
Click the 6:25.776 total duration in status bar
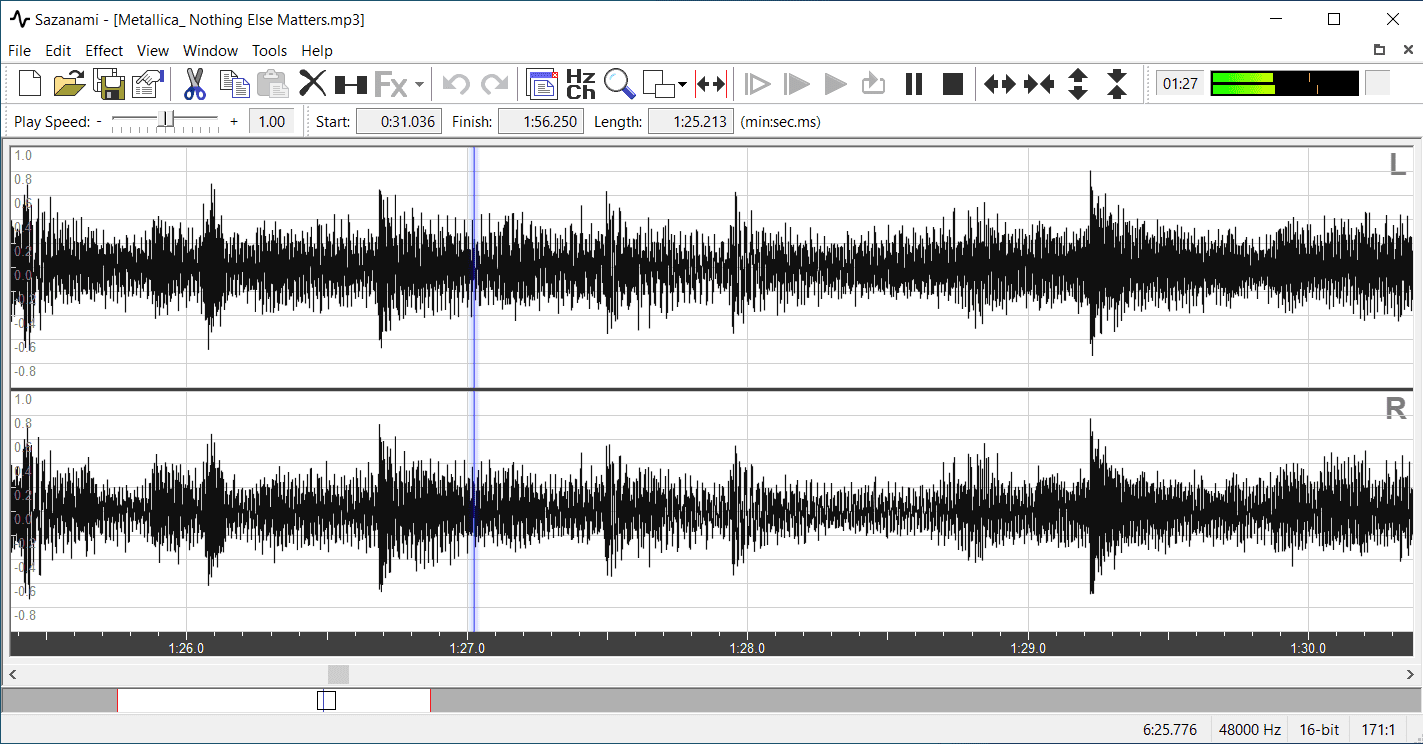[x=1170, y=730]
